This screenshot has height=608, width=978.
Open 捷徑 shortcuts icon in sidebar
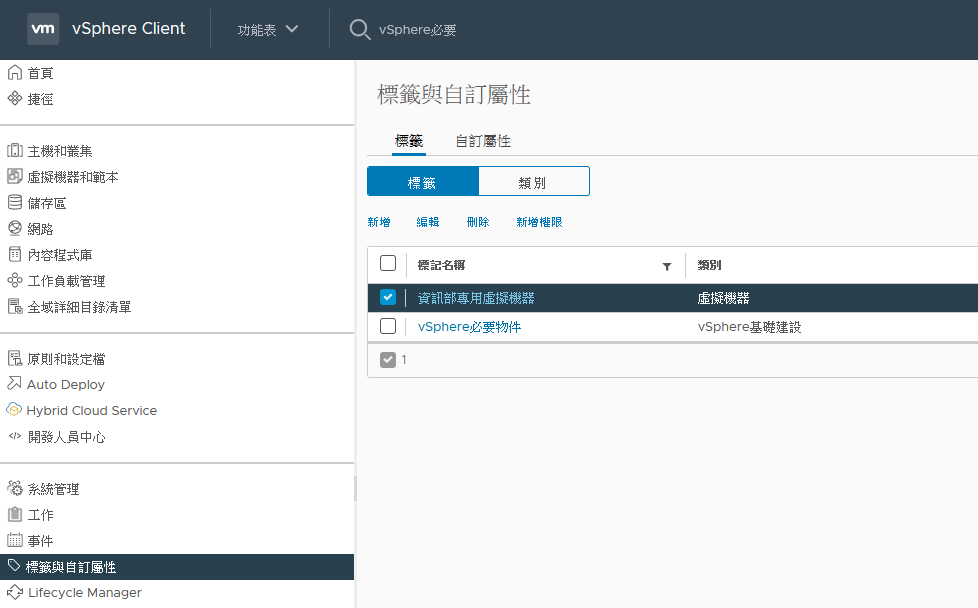14,99
